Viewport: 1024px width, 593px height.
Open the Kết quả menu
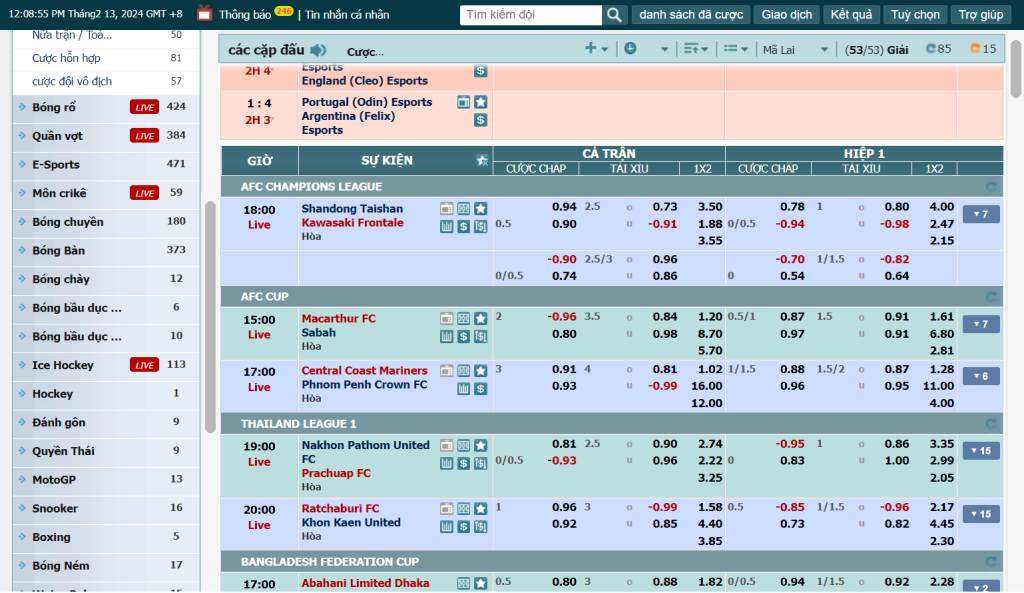[851, 15]
